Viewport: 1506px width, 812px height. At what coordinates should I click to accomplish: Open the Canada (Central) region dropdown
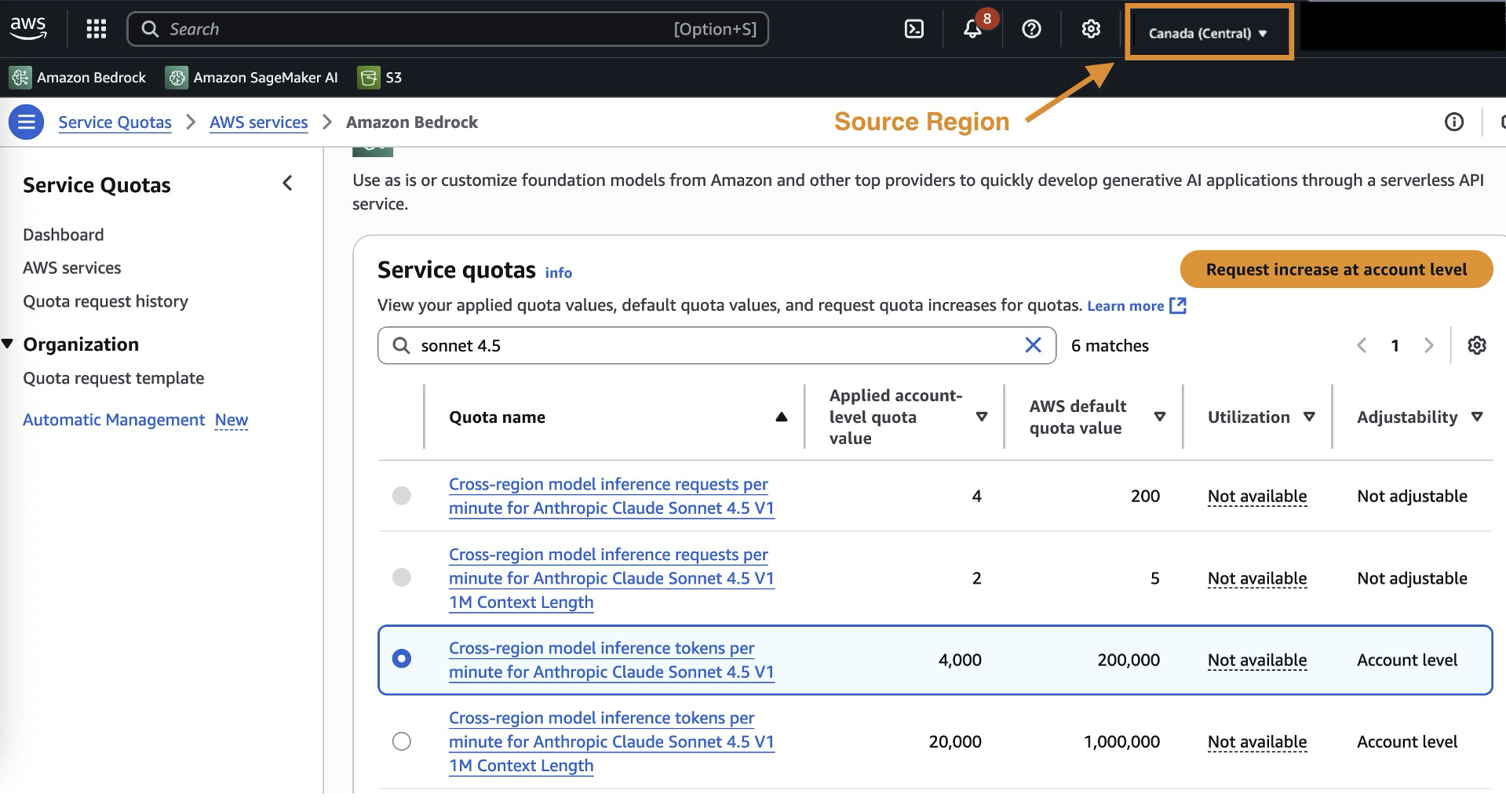pyautogui.click(x=1208, y=33)
